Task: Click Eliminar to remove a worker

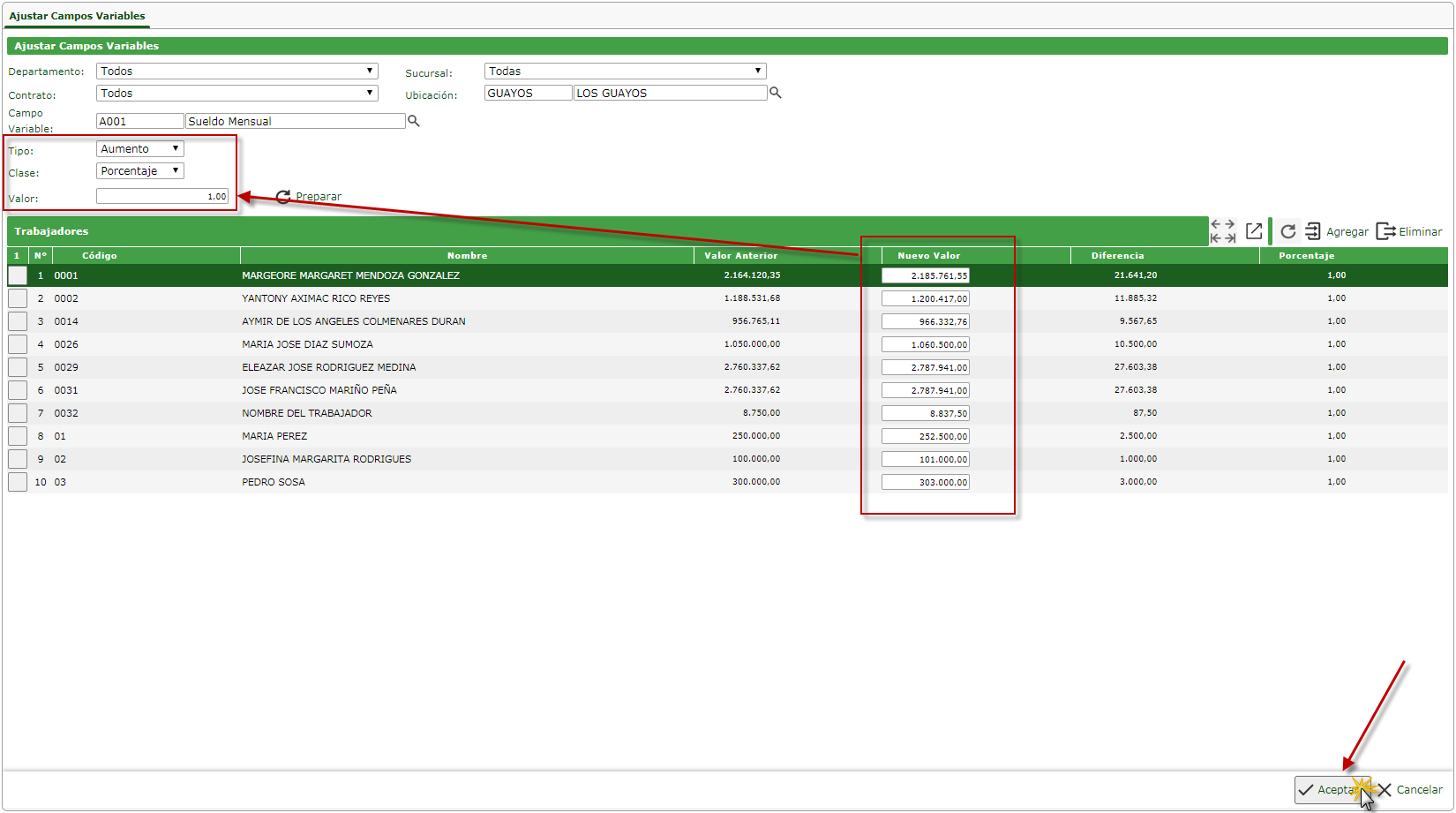Action: (x=1408, y=231)
